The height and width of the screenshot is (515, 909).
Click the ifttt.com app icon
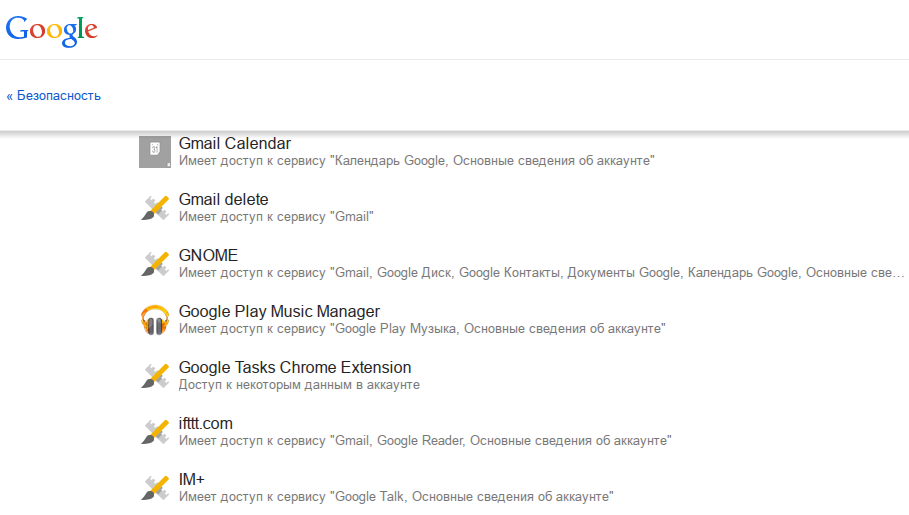155,432
